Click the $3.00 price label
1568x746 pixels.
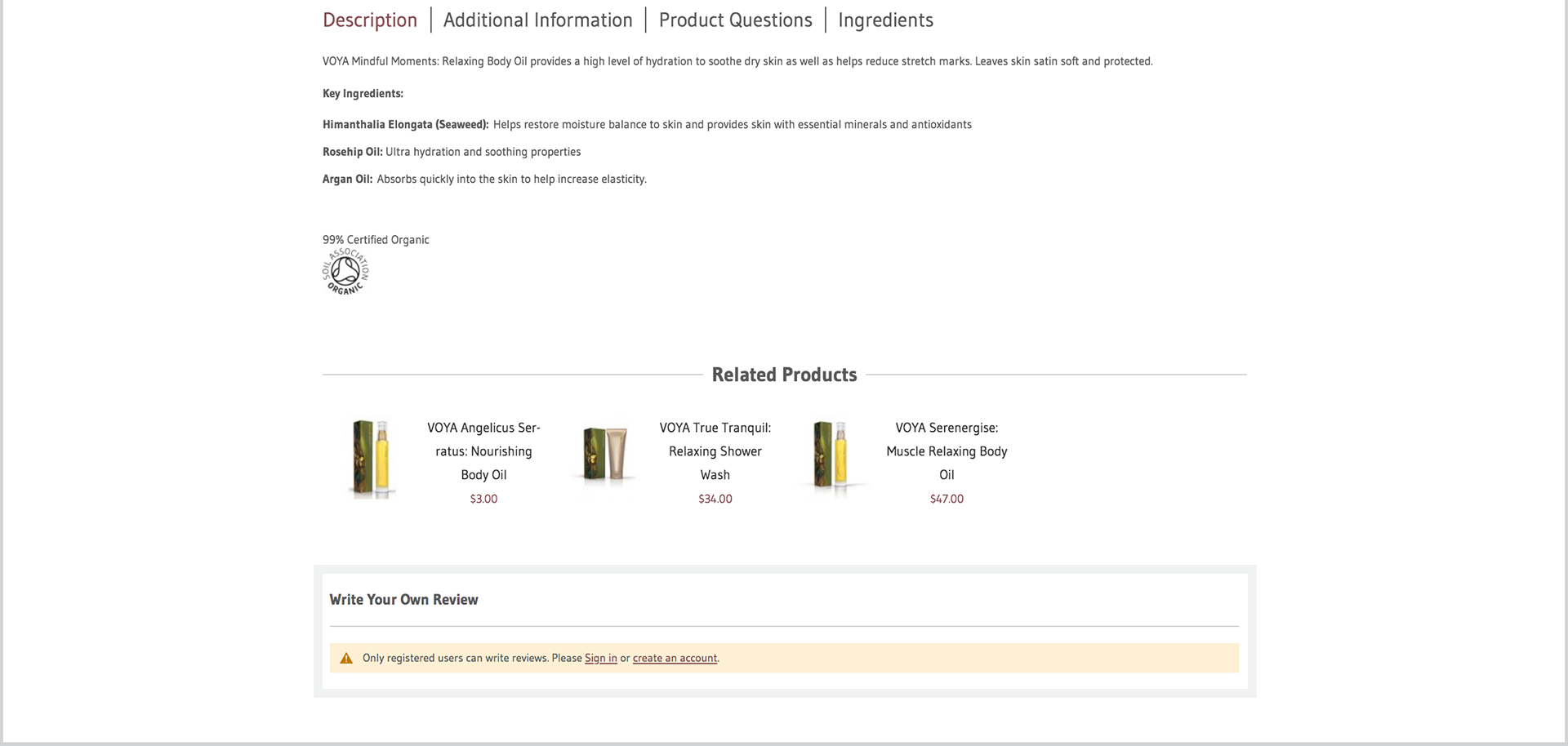click(x=483, y=499)
